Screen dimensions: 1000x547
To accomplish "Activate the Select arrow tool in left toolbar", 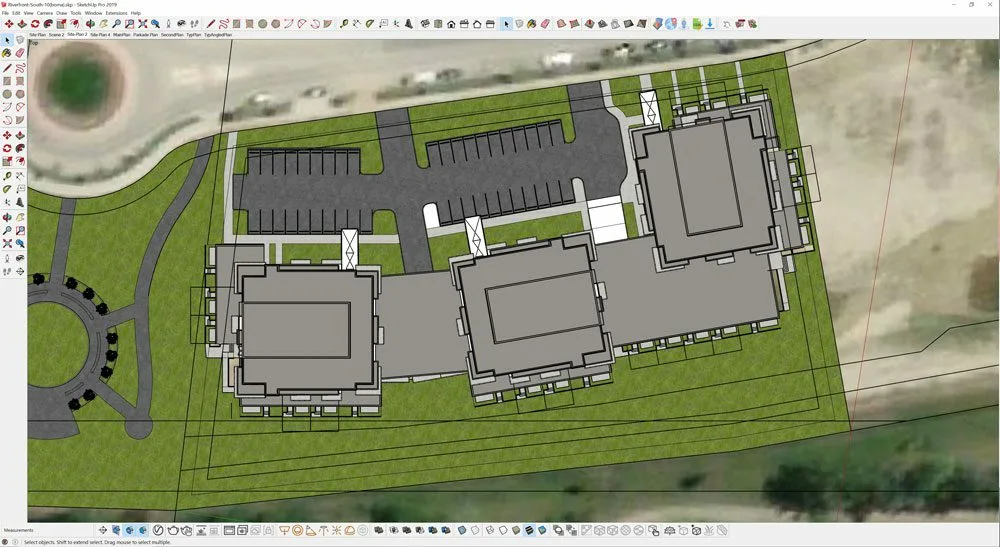I will 7,40.
